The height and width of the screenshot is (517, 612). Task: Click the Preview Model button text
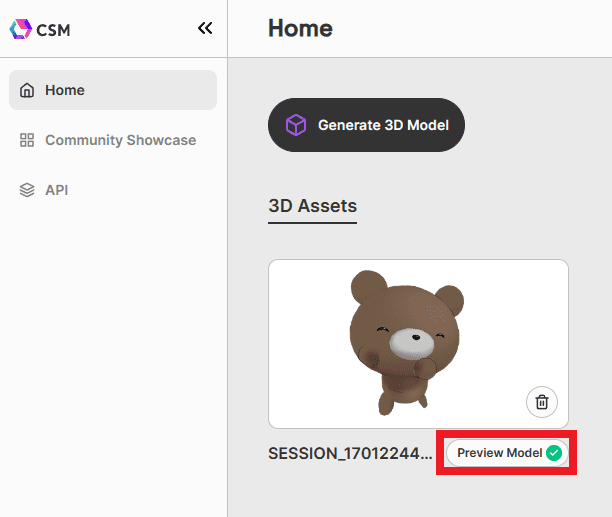[499, 453]
